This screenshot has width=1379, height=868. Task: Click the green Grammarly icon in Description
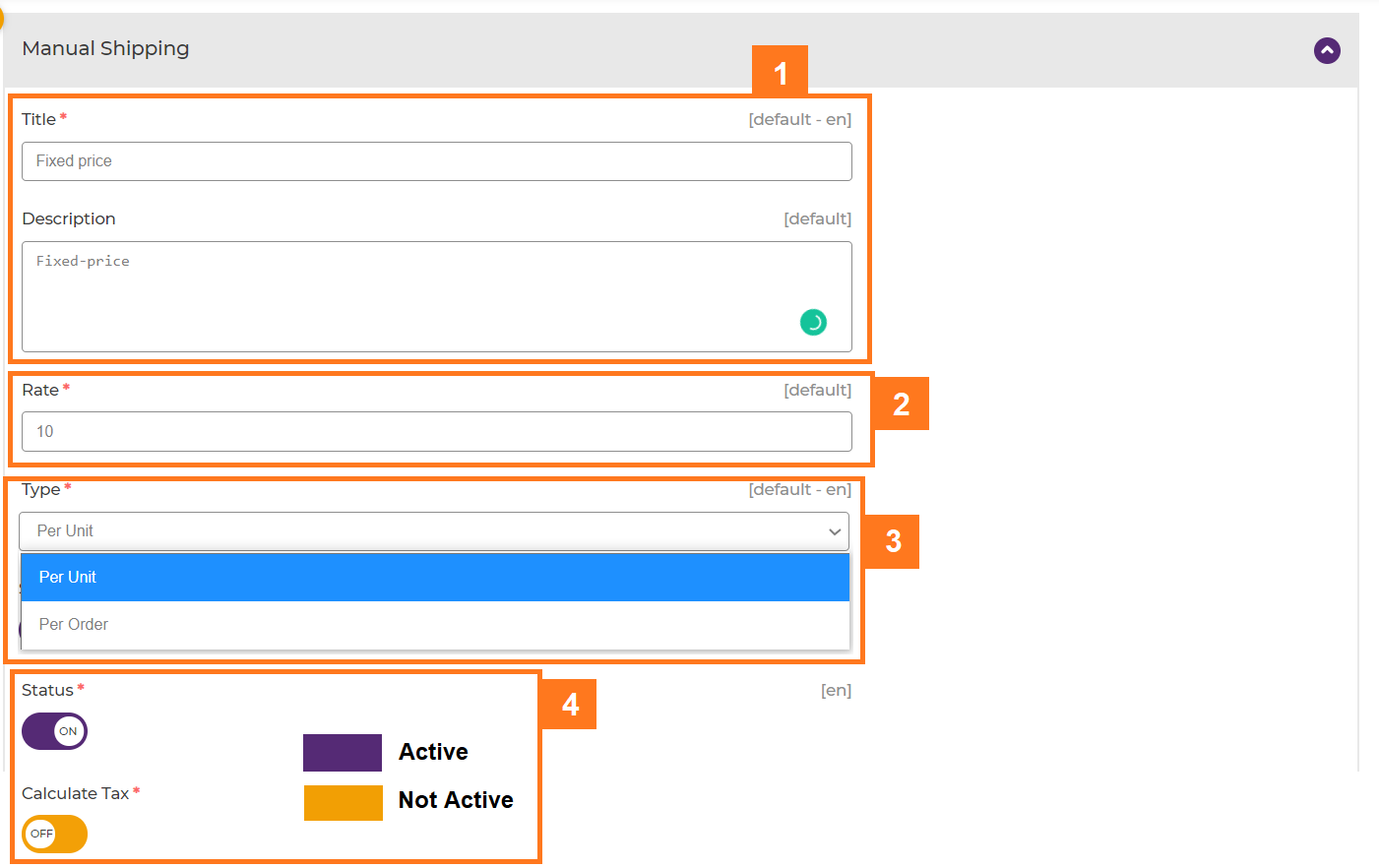click(x=813, y=322)
